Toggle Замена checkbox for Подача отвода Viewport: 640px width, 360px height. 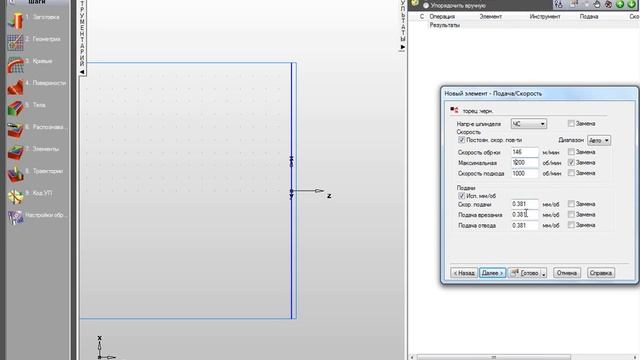[x=571, y=225]
